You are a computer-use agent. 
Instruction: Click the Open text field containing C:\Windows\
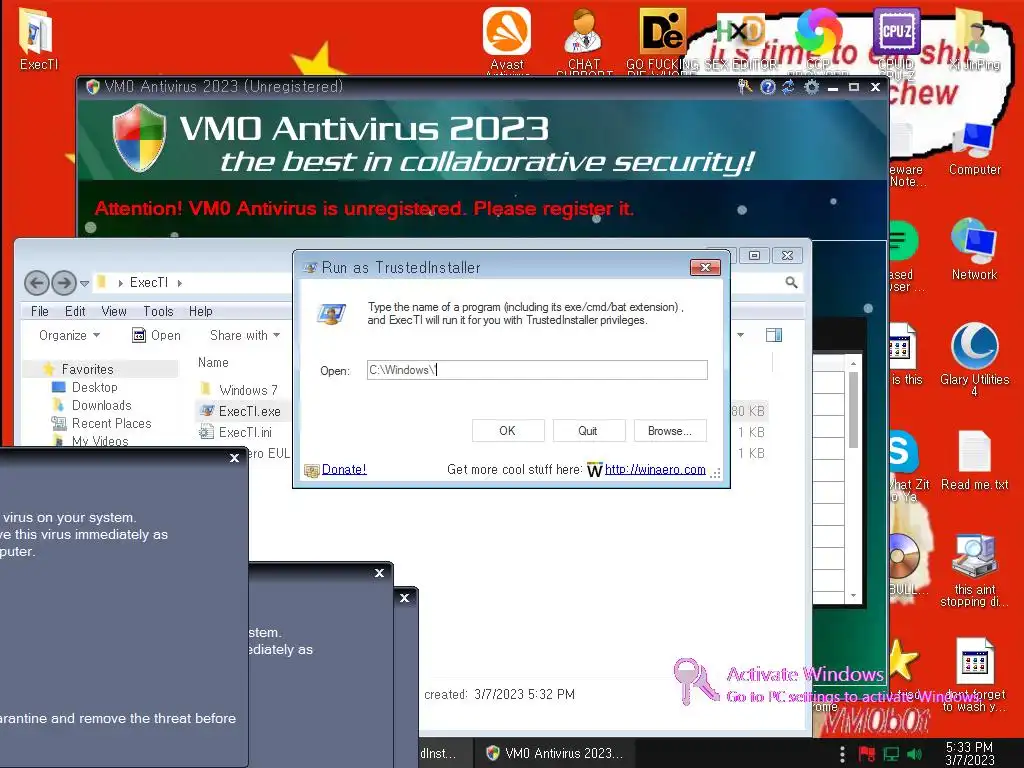click(537, 370)
